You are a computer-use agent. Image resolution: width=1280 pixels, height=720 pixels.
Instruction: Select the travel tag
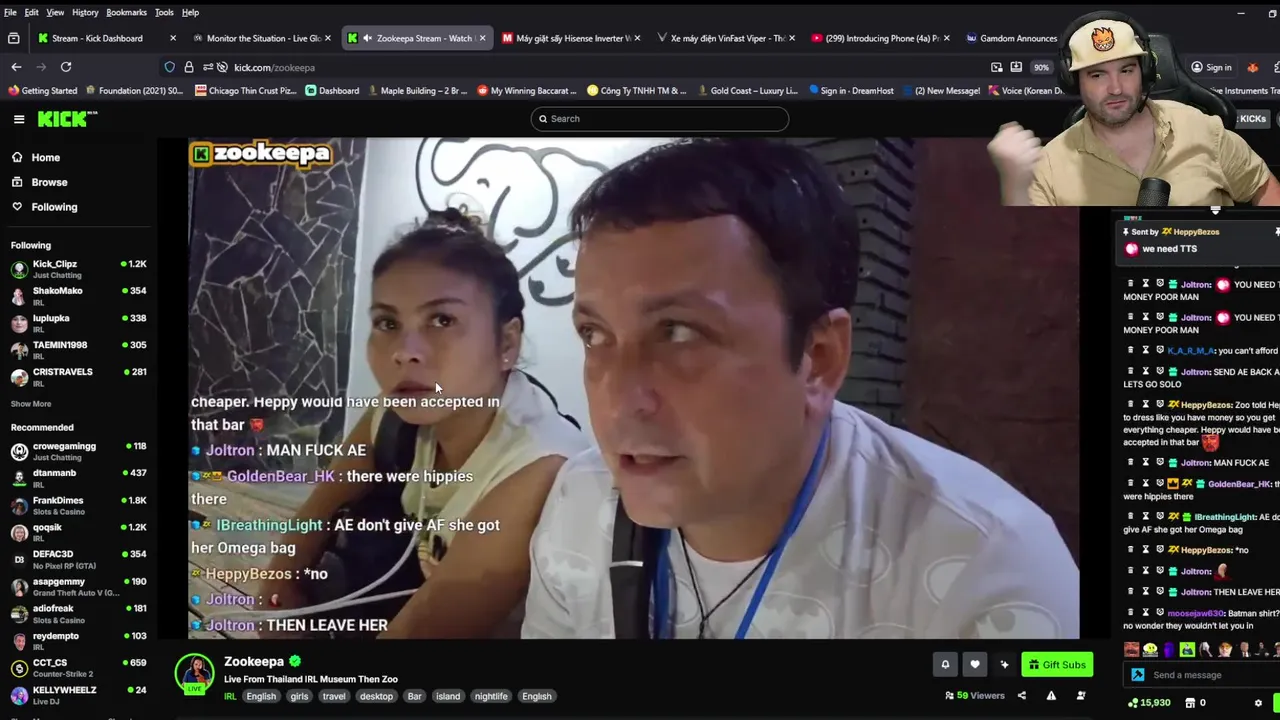pyautogui.click(x=334, y=697)
